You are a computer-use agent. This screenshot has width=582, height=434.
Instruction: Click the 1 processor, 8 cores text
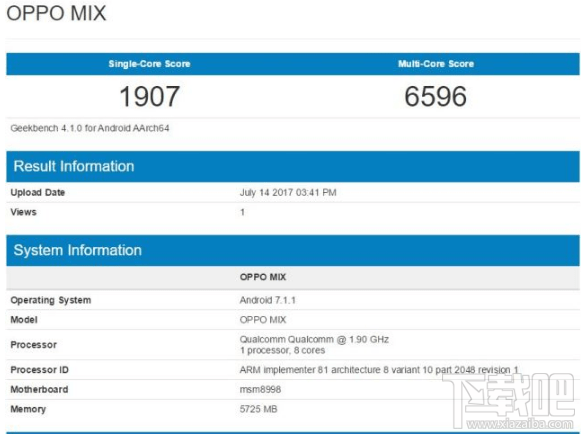(282, 350)
